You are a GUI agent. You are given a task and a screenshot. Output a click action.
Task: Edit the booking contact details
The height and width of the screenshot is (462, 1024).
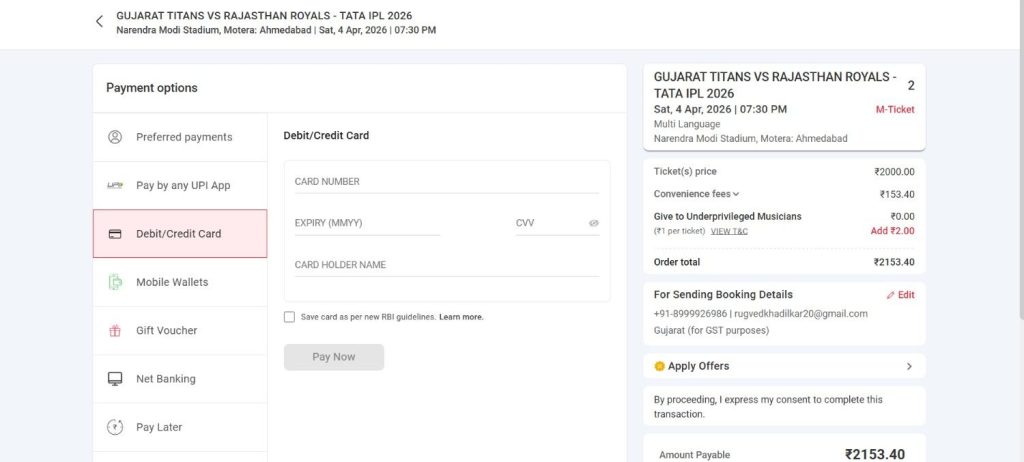pyautogui.click(x=900, y=295)
